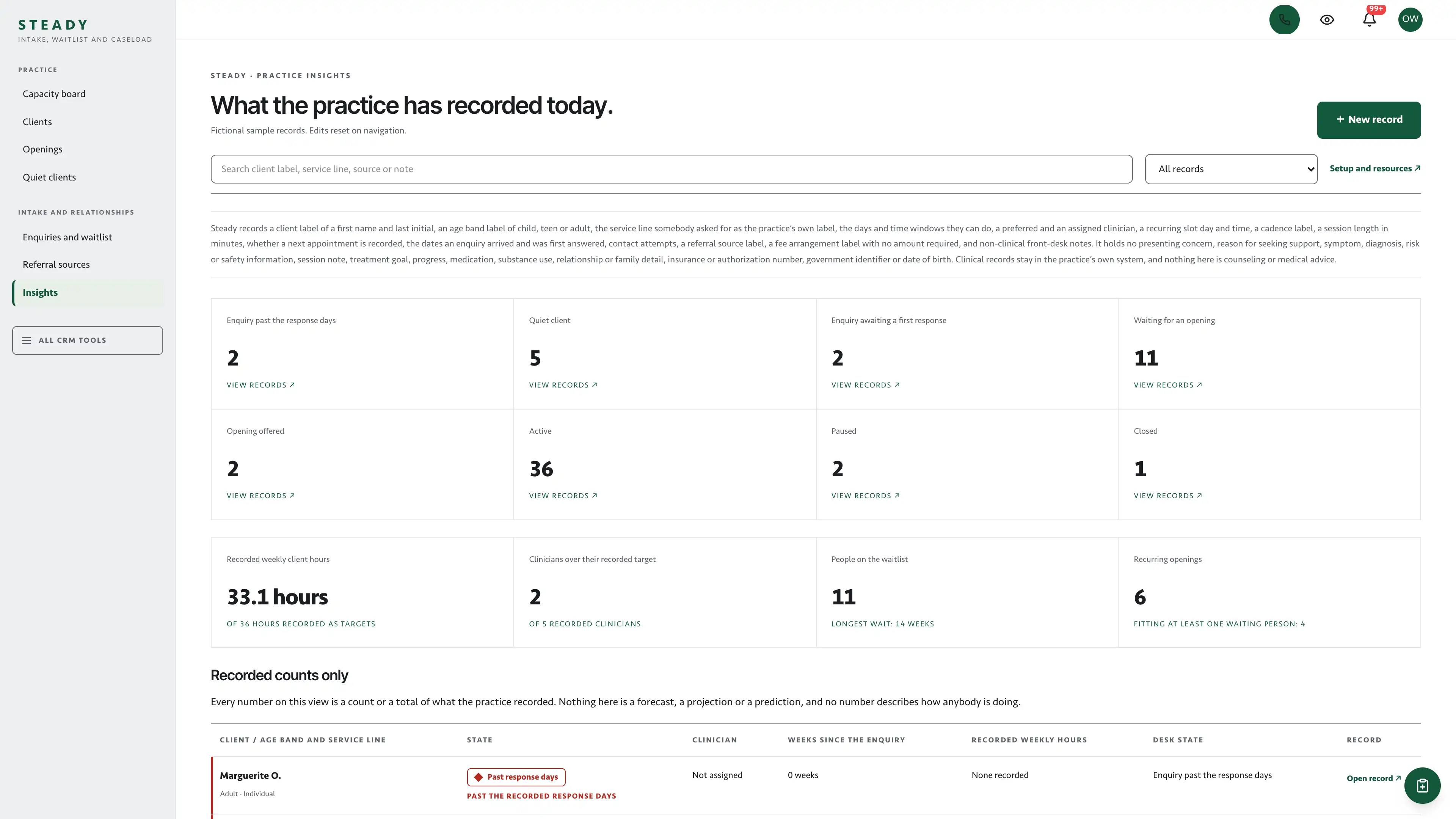
Task: Click the Recorded weekly hours column header
Action: coord(1029,740)
